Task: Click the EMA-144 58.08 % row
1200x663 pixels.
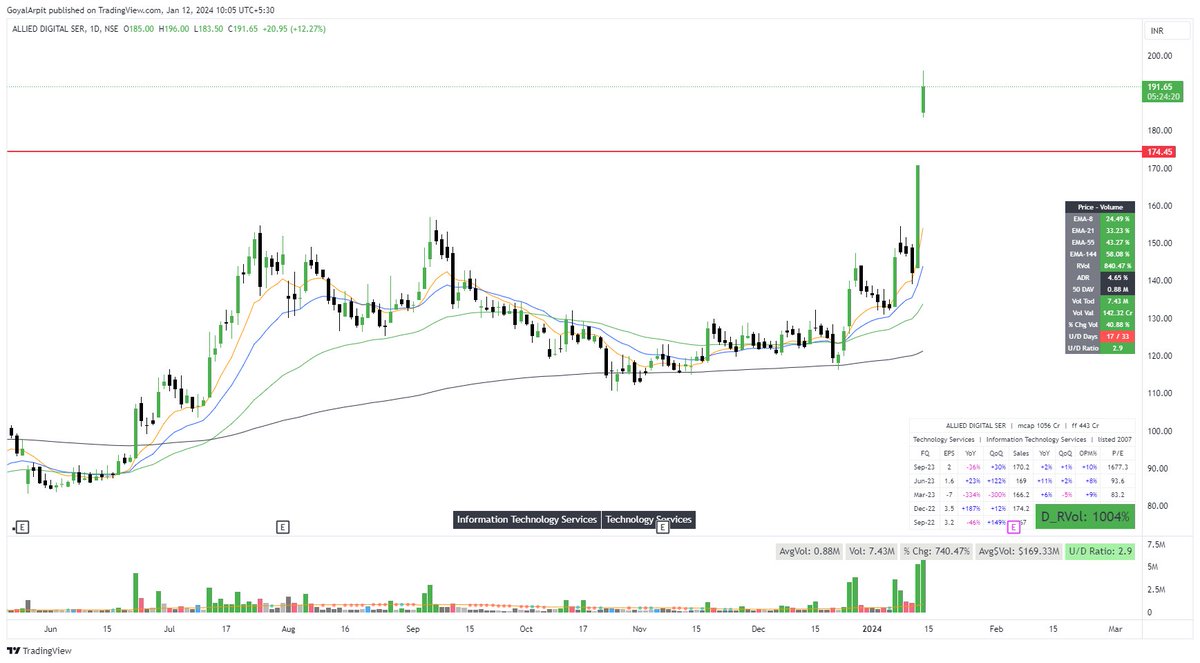Action: 1100,254
